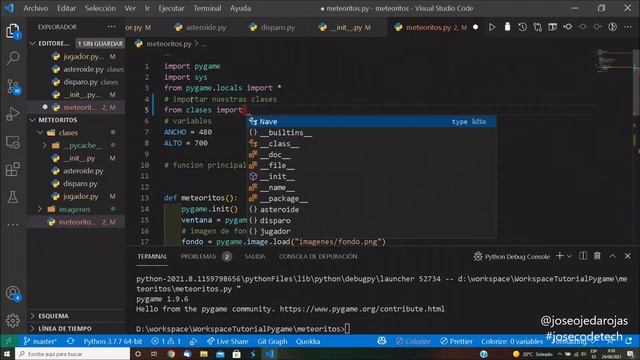Open the Archivo menu
The width and height of the screenshot is (640, 360).
coord(36,8)
